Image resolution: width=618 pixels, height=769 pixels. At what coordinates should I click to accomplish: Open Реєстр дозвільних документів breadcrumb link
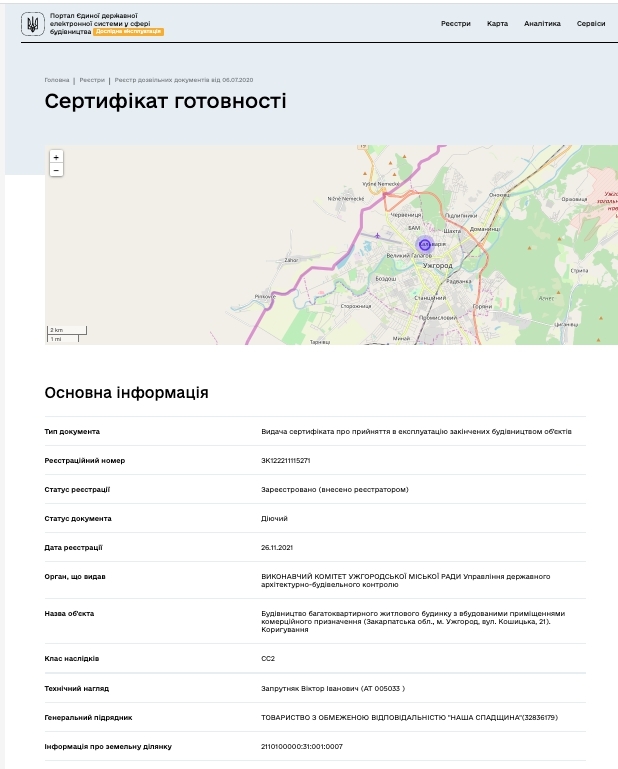coord(184,80)
